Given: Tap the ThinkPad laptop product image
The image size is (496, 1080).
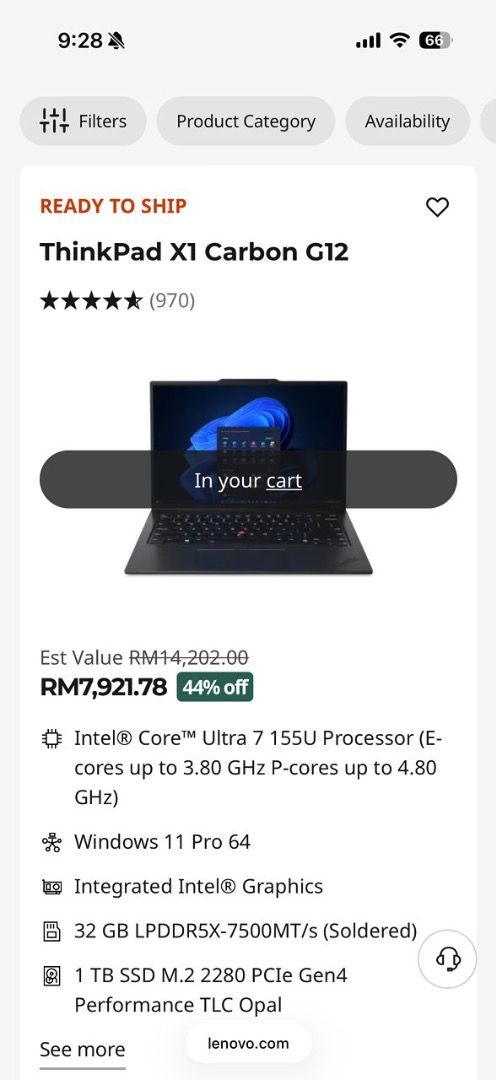Looking at the screenshot, I should (x=248, y=477).
